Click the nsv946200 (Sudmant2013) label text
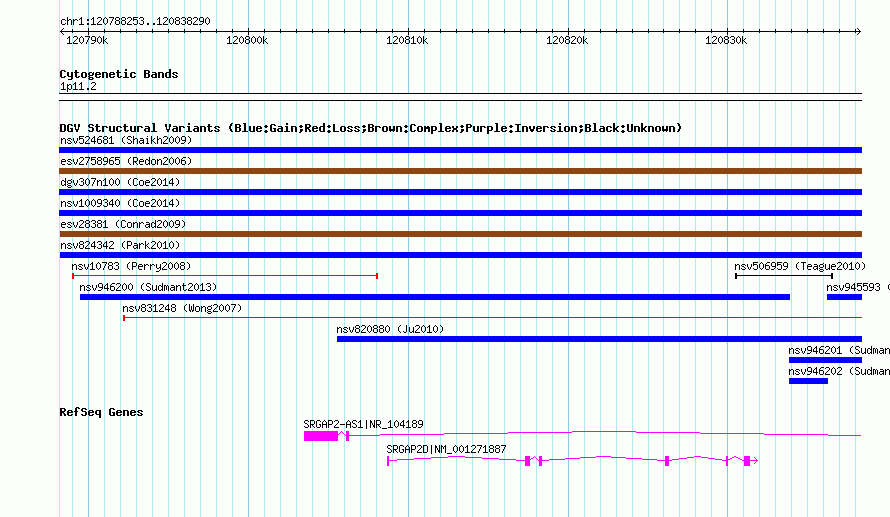 tap(148, 287)
